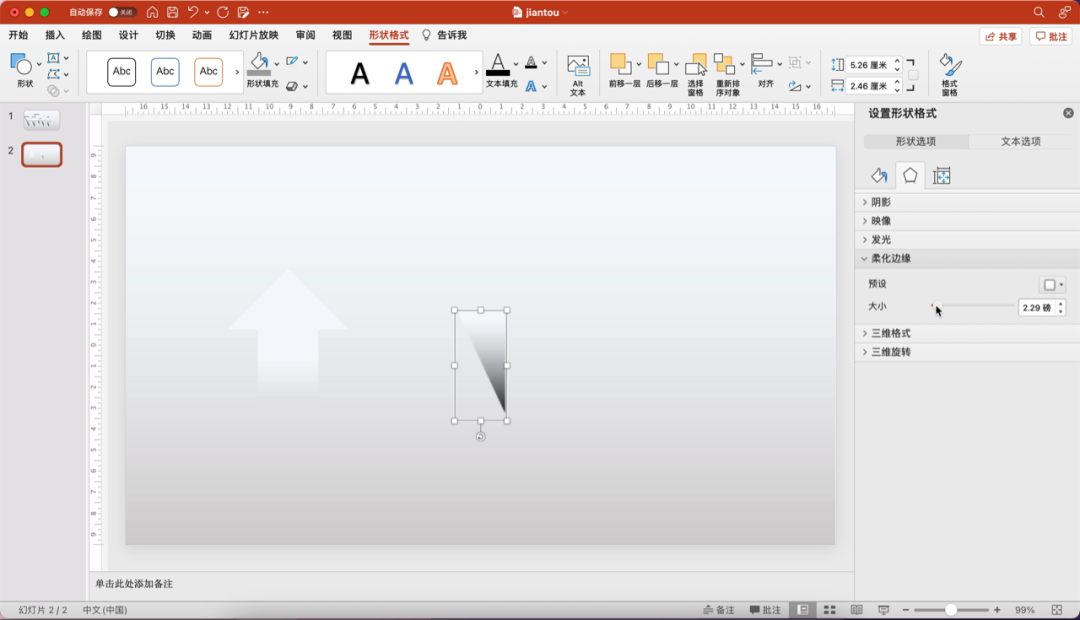Image resolution: width=1080 pixels, height=620 pixels.
Task: Click the Home icon in title bar
Action: pos(152,12)
